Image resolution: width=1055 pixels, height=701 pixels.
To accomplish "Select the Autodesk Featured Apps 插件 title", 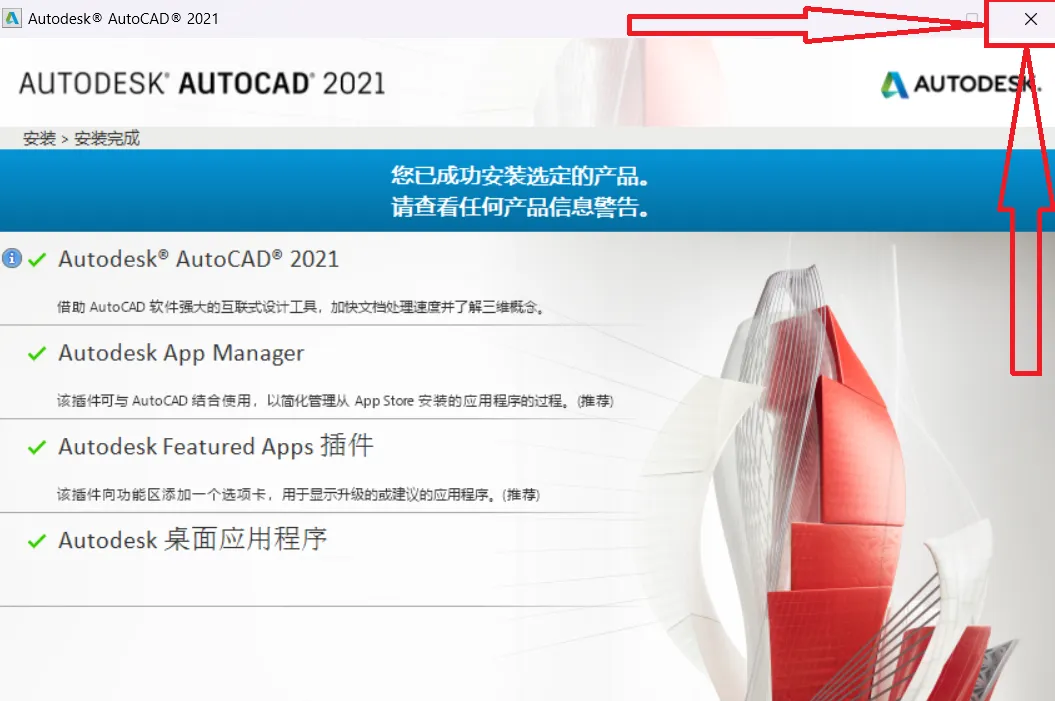I will [x=216, y=446].
